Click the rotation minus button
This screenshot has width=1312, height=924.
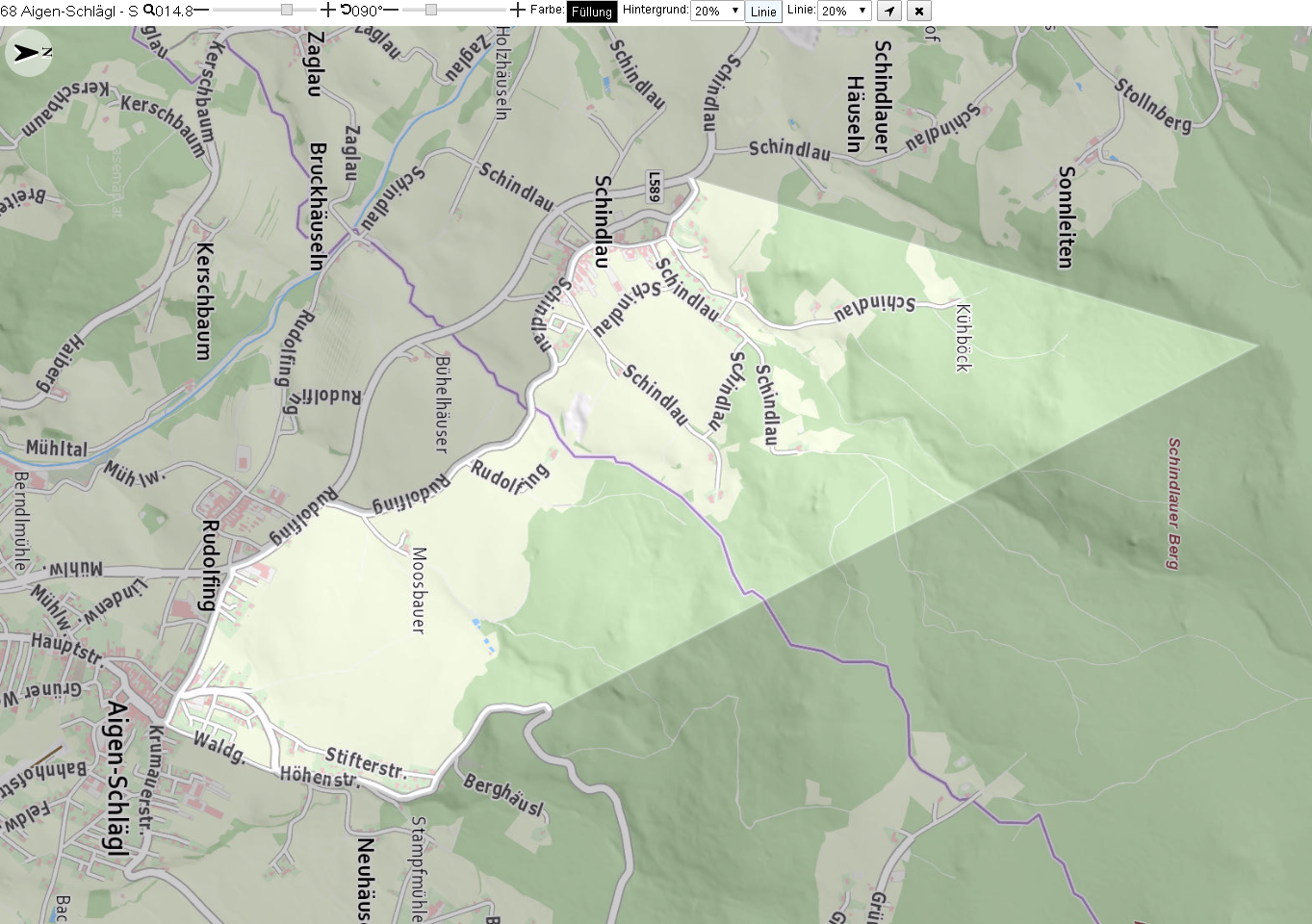[x=392, y=10]
